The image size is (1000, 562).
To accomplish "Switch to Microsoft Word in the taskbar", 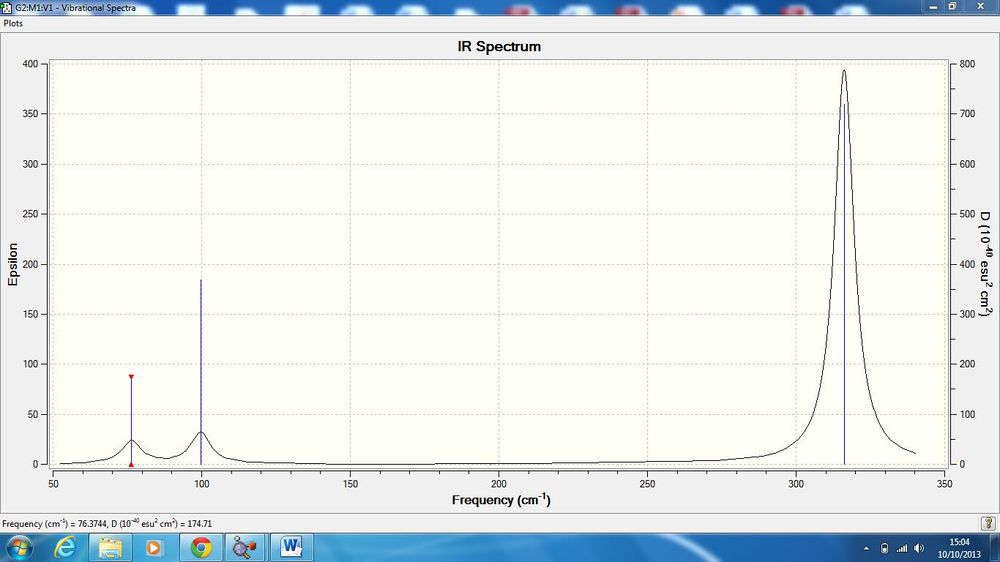I will point(291,548).
